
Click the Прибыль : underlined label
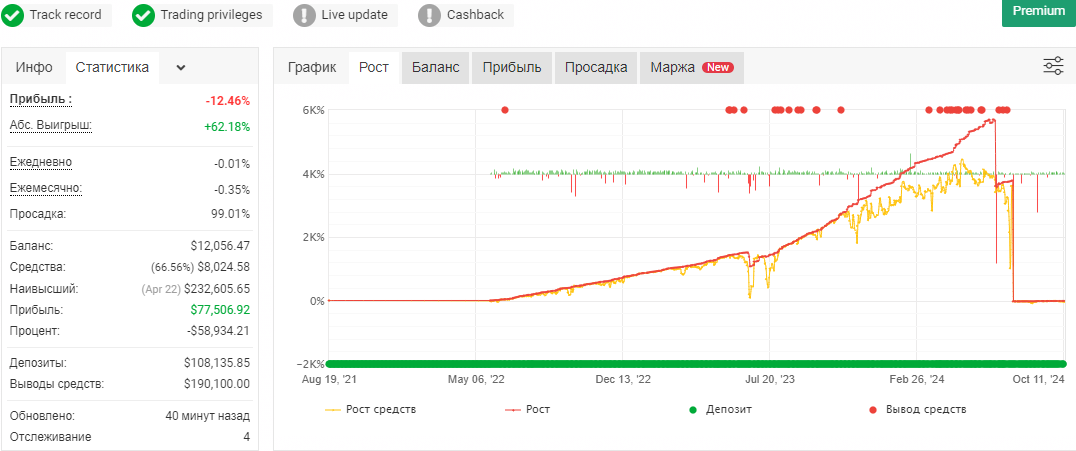point(40,100)
